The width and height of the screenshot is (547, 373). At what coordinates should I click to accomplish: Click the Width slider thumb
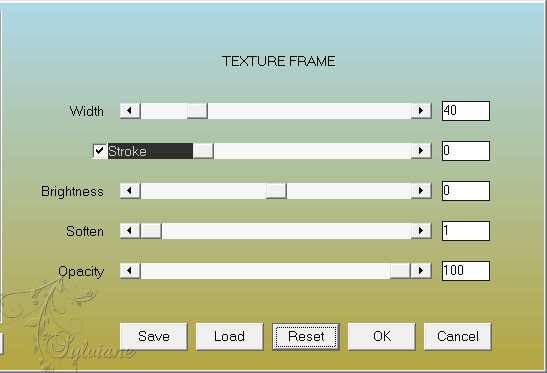pyautogui.click(x=197, y=111)
